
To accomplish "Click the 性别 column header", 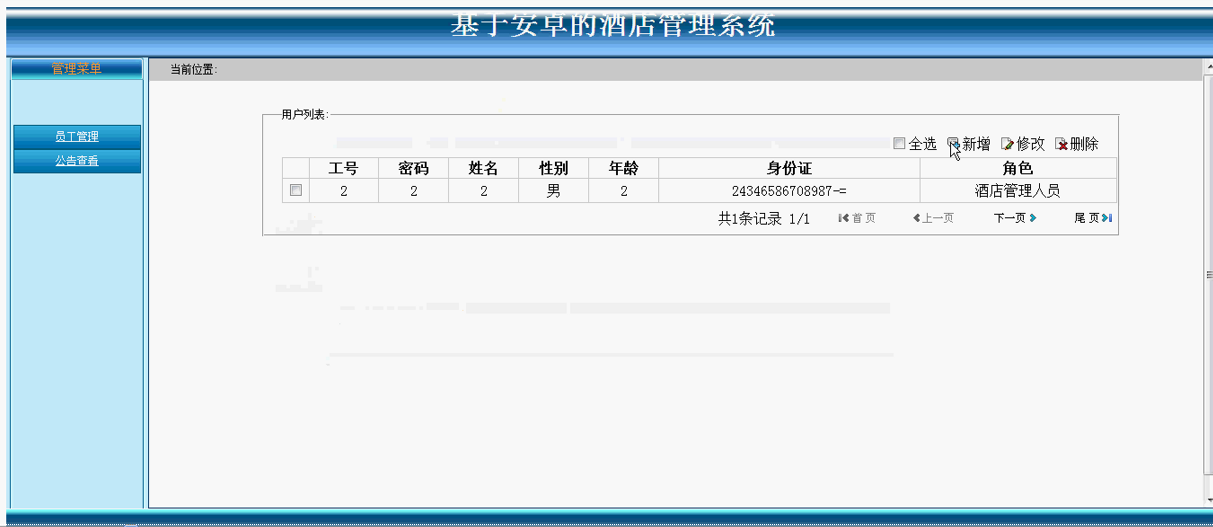I will pos(553,168).
